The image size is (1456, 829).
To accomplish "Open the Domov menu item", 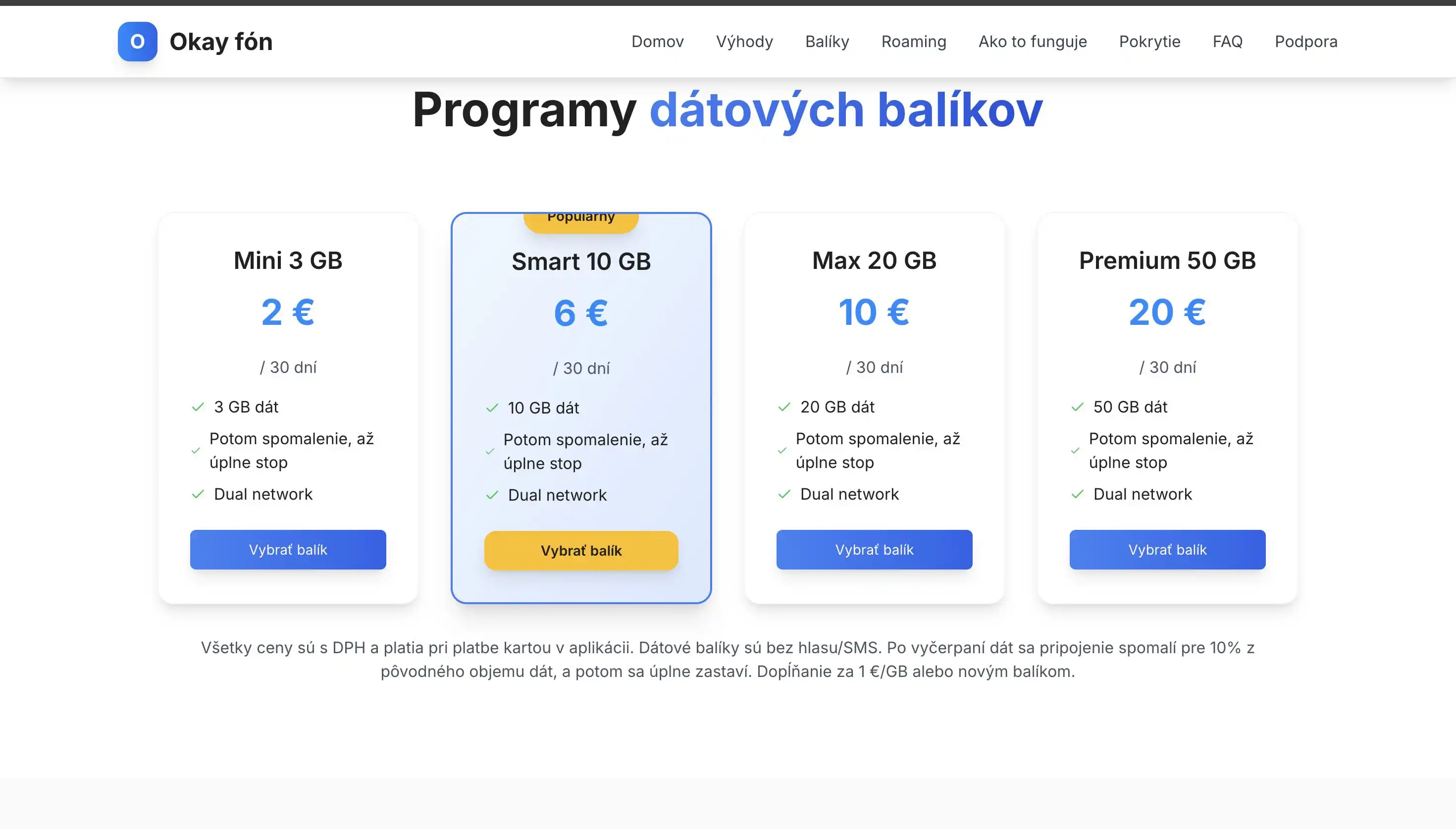I will pyautogui.click(x=657, y=42).
